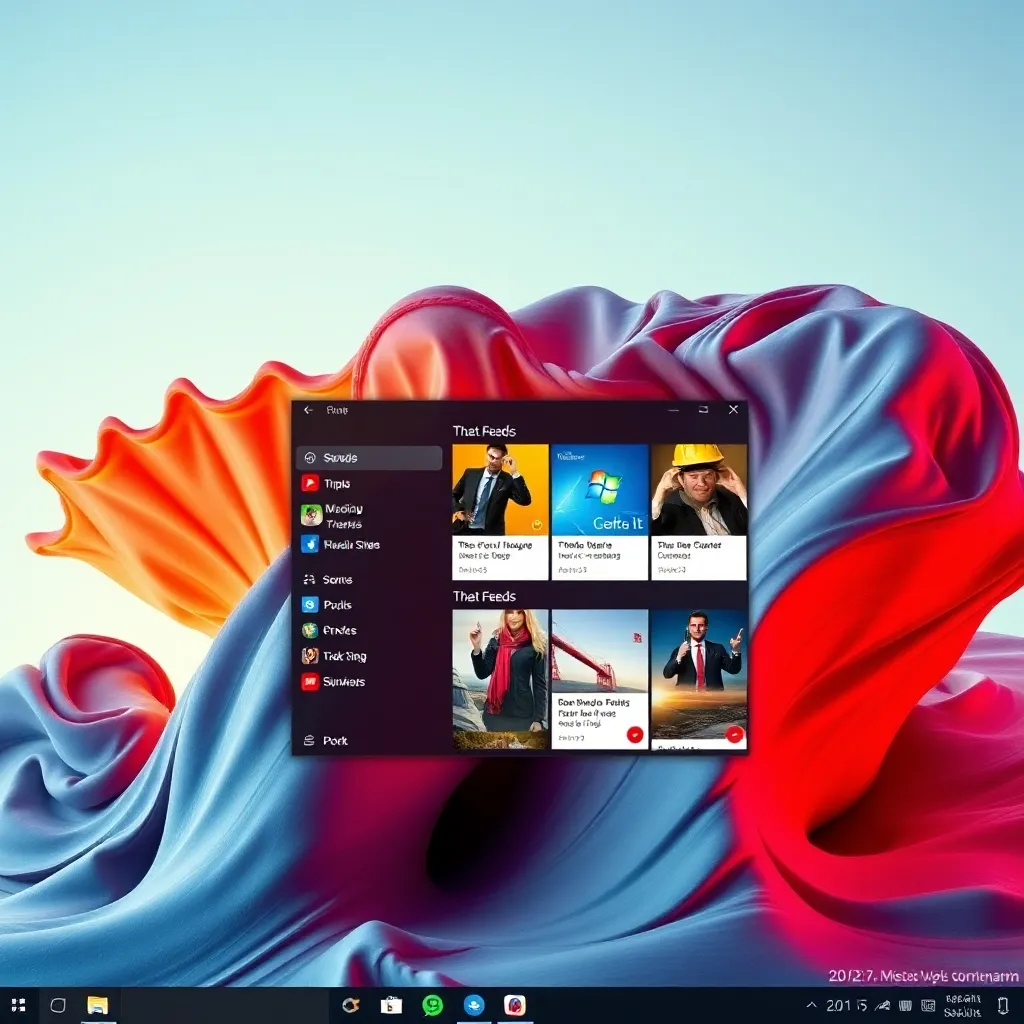Open the notification panel at tray end
The height and width of the screenshot is (1024, 1024).
pyautogui.click(x=1003, y=1006)
